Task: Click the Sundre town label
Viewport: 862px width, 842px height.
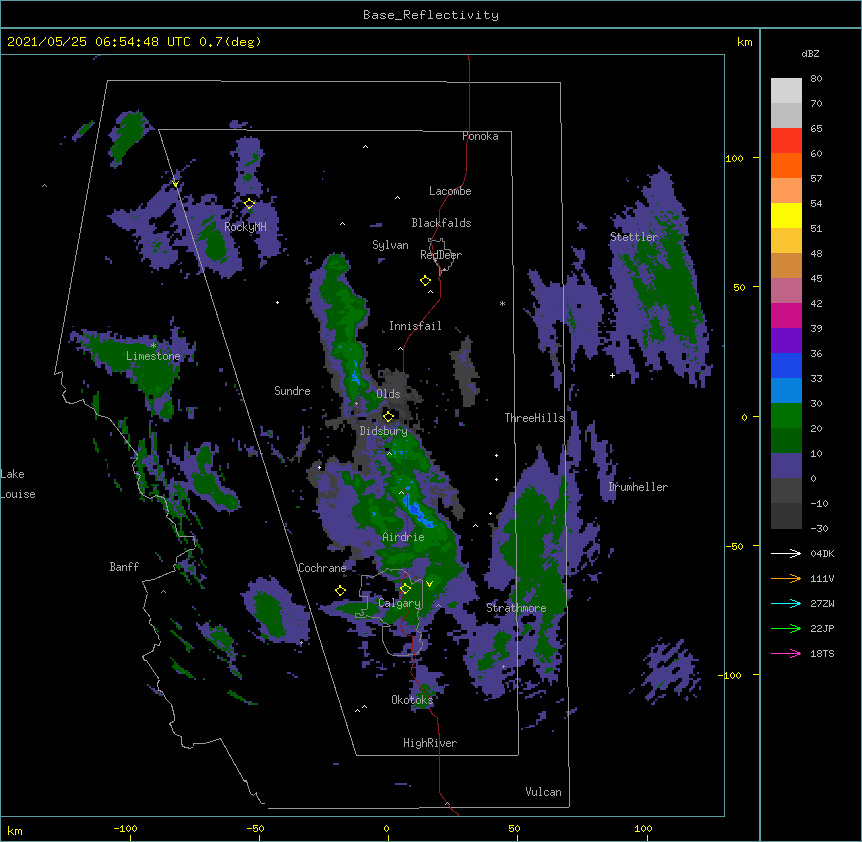Action: [x=292, y=391]
